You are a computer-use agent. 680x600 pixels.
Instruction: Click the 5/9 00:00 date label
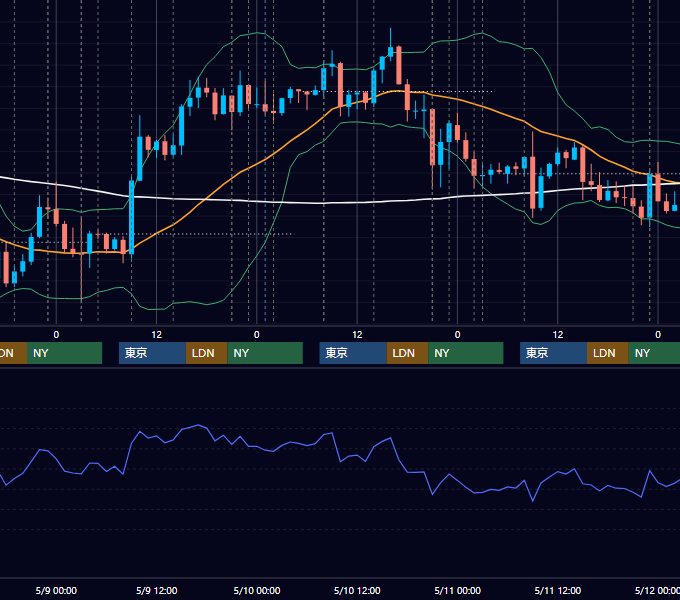pyautogui.click(x=56, y=590)
